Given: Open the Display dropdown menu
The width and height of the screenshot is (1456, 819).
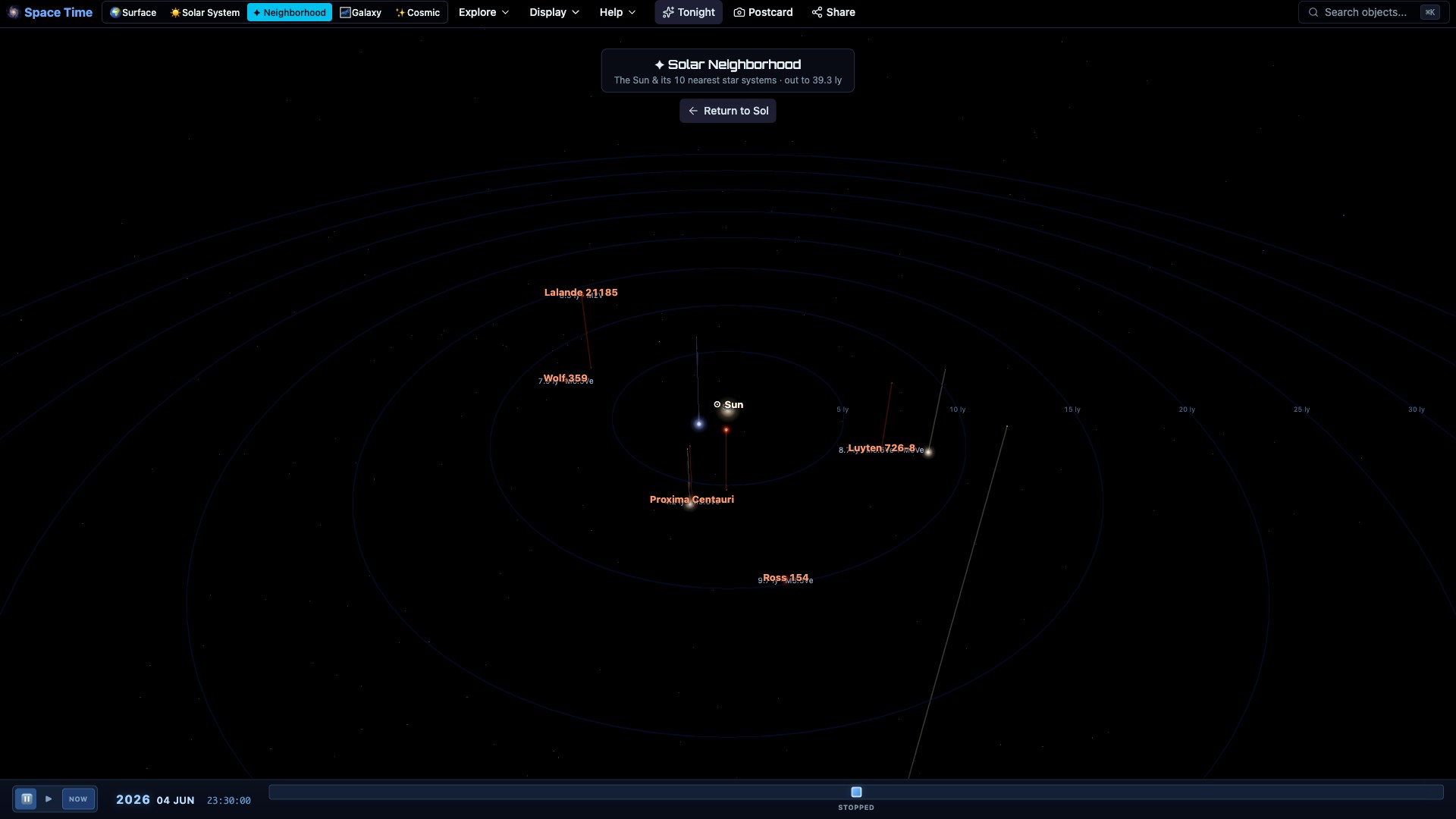Looking at the screenshot, I should pos(554,12).
